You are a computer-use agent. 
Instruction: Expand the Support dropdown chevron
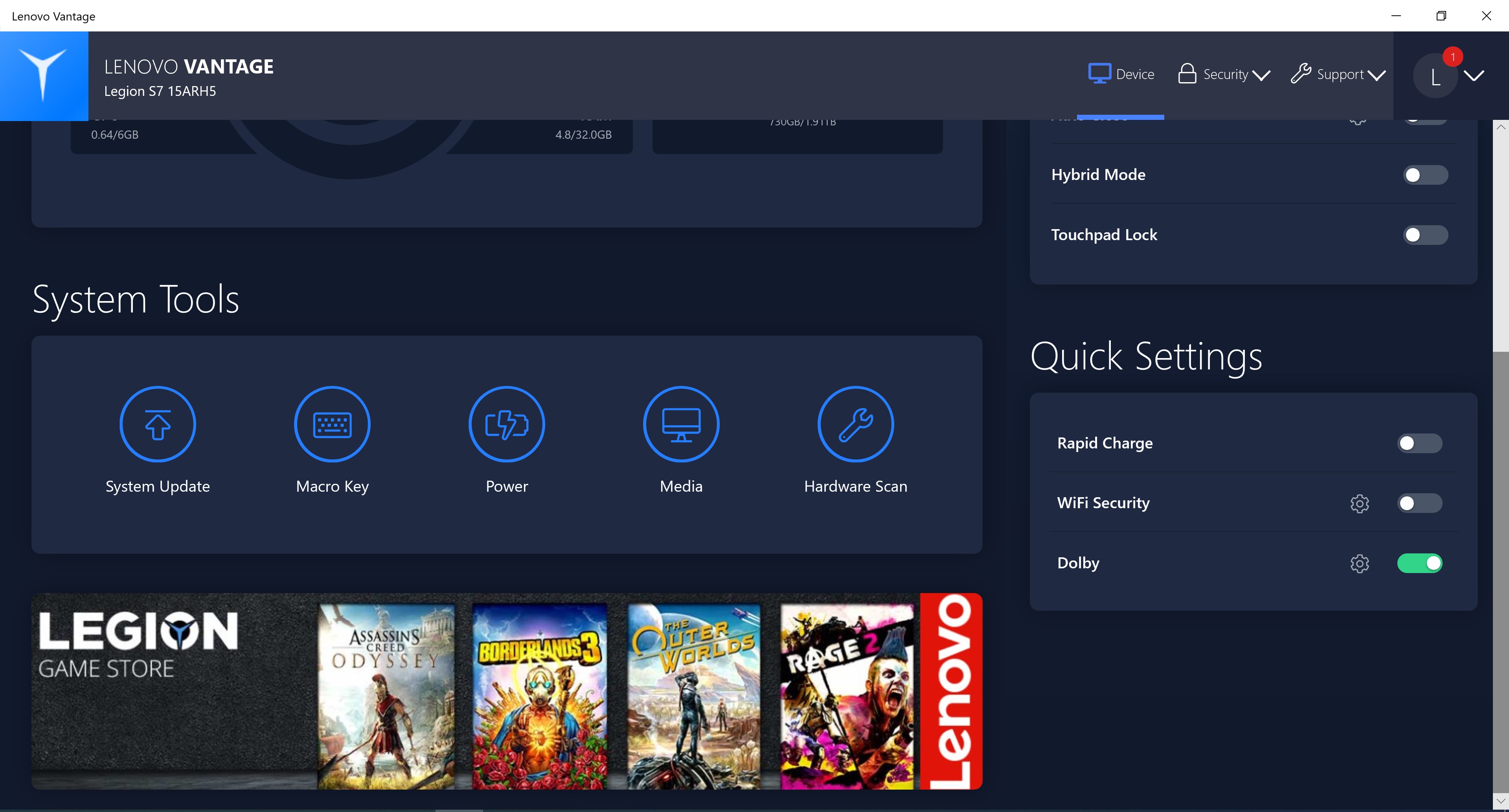[1376, 75]
